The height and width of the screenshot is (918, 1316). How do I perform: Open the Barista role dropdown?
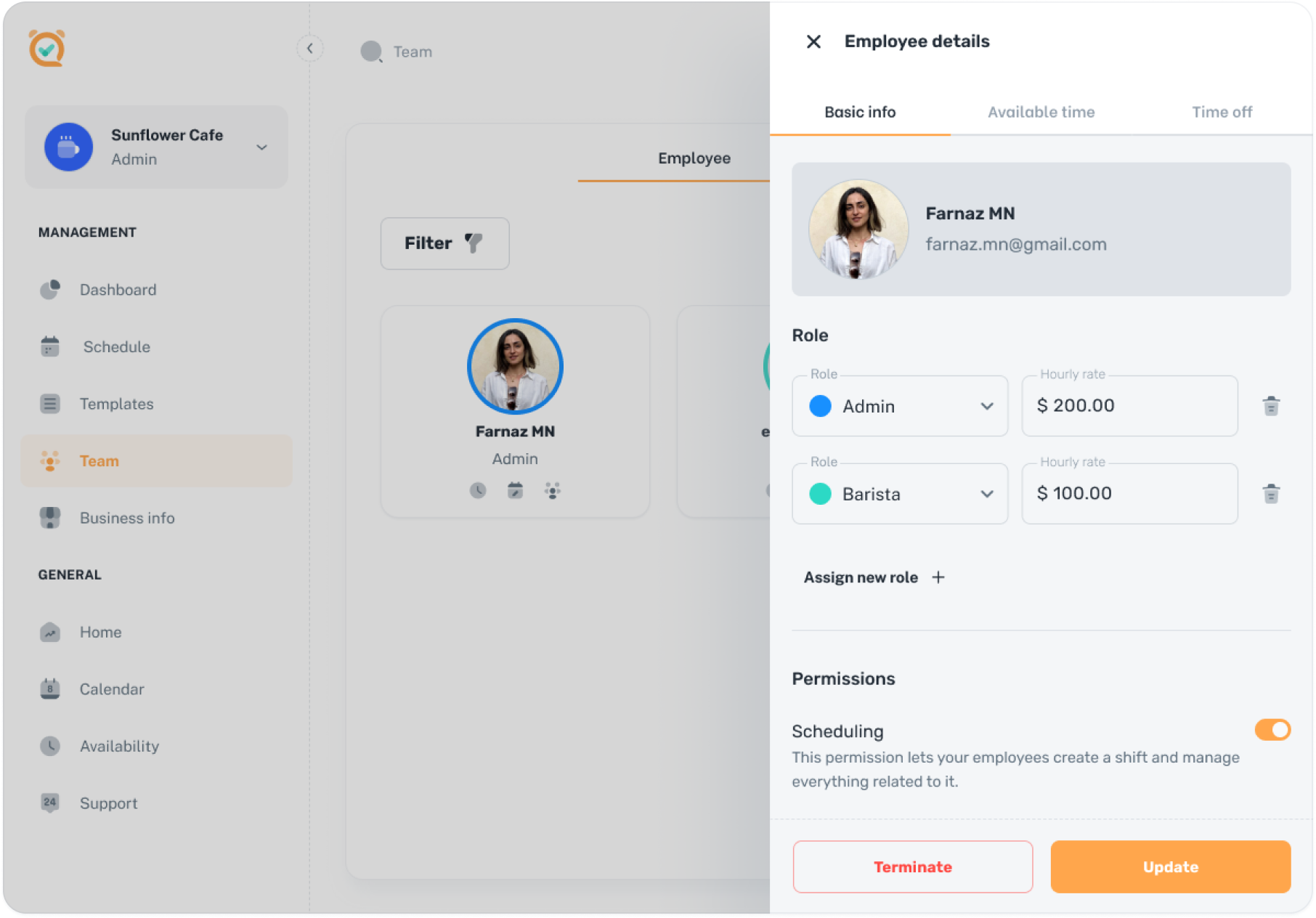[988, 494]
